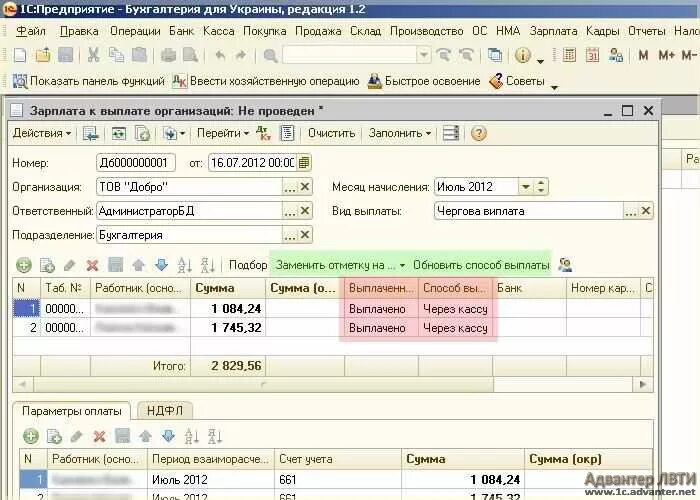Screen dimensions: 700x500
Task: Click the M+ memory button
Action: pos(667,55)
